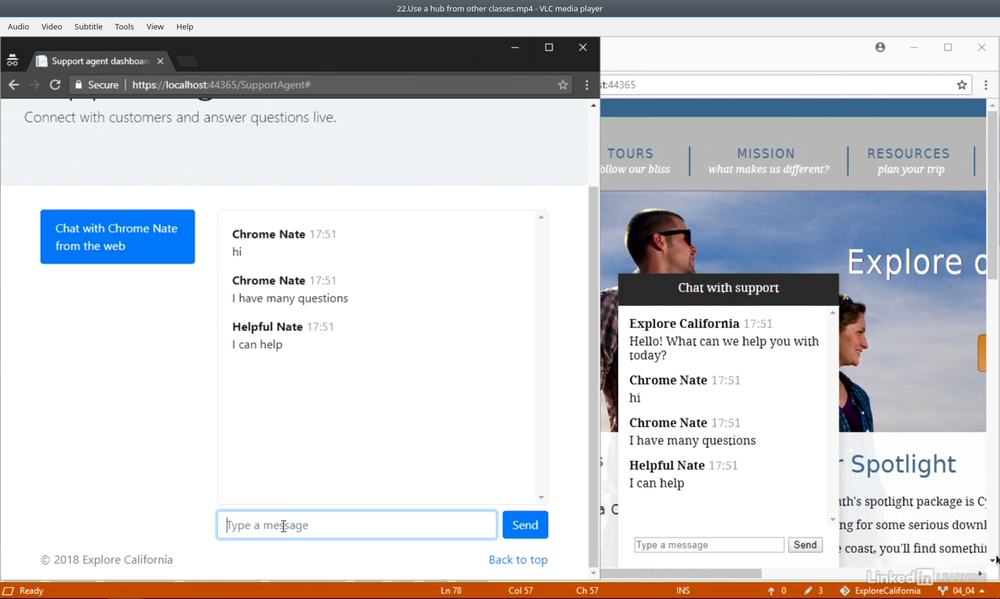Image resolution: width=1000 pixels, height=599 pixels.
Task: Click the Ch 57 status entry
Action: point(587,591)
